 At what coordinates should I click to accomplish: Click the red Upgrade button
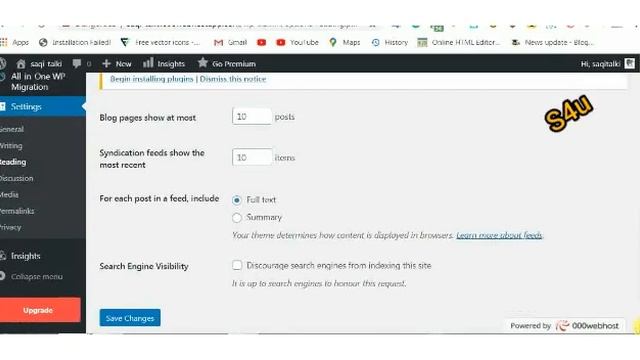(40, 310)
